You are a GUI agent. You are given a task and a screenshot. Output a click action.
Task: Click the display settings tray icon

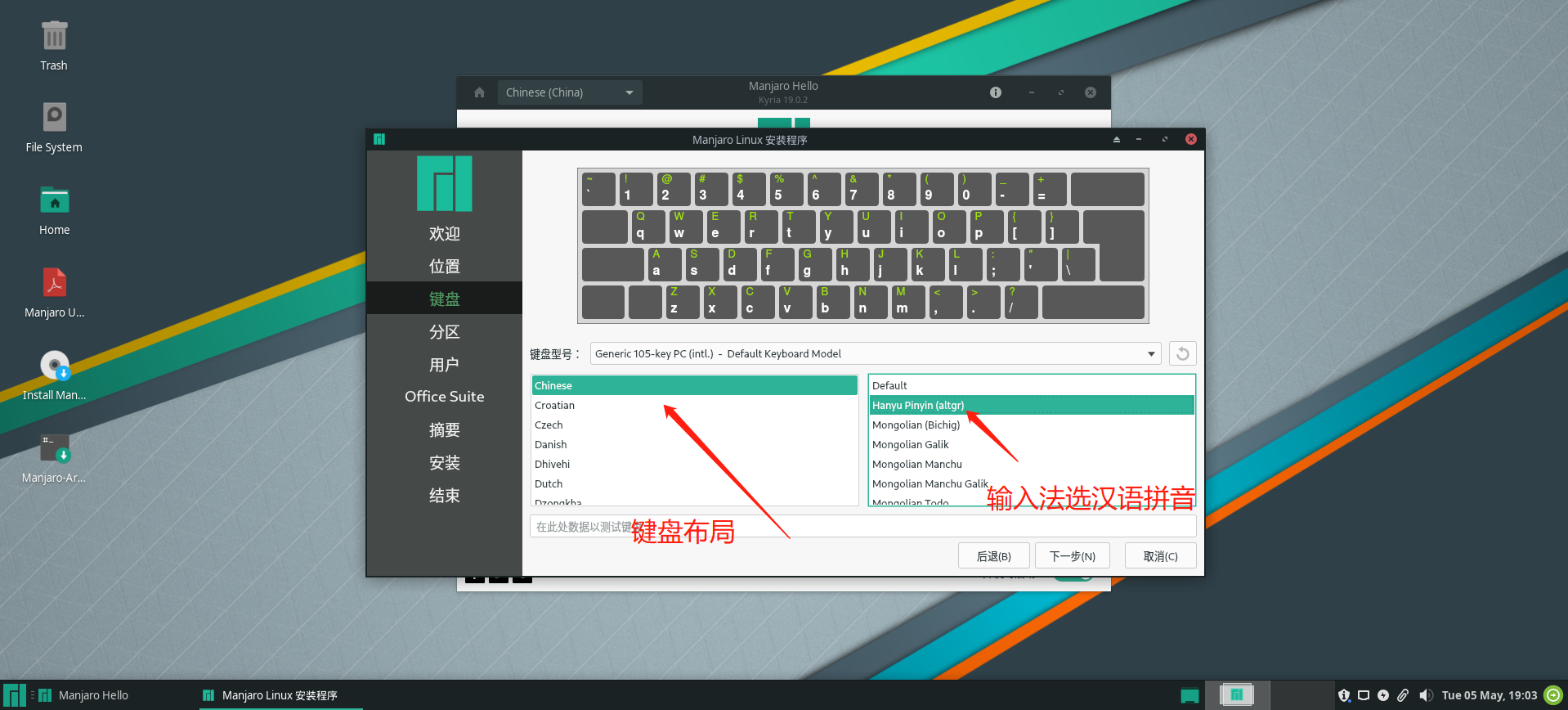1364,695
